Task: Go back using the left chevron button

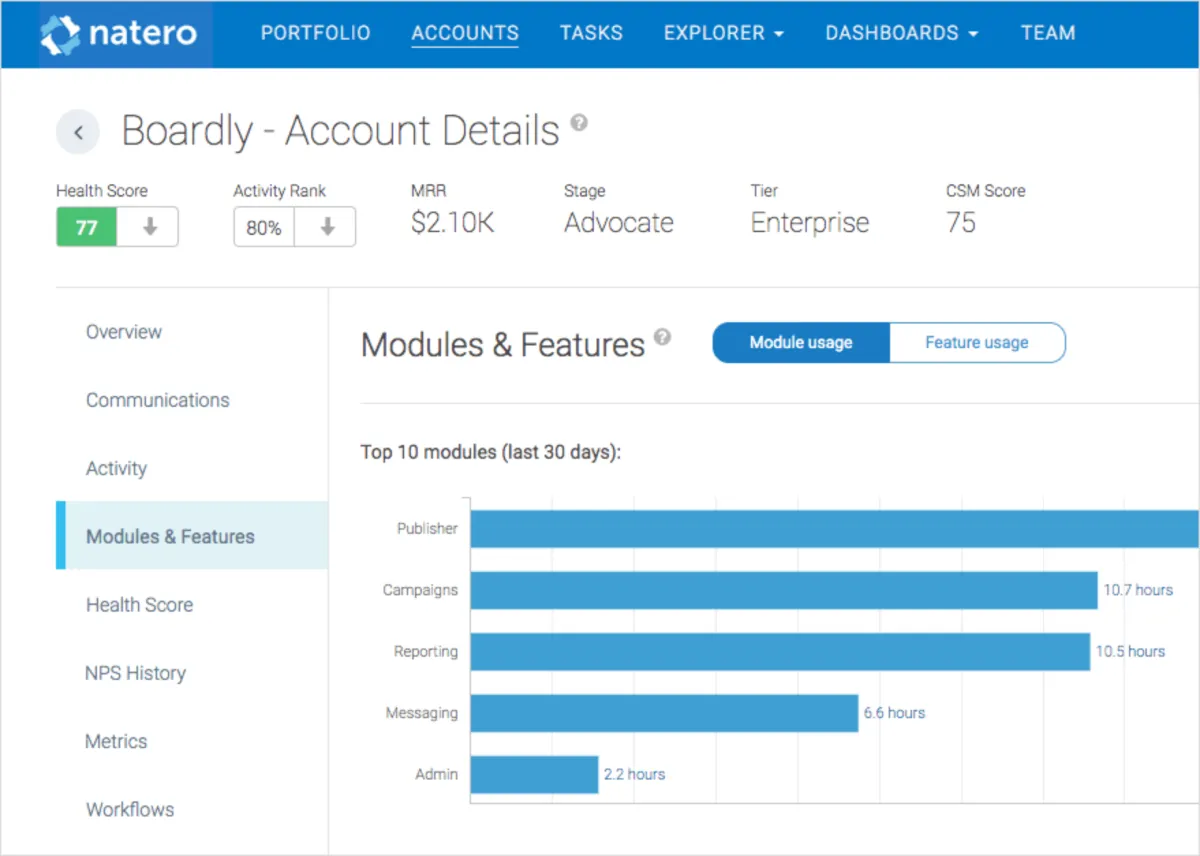Action: (x=78, y=133)
